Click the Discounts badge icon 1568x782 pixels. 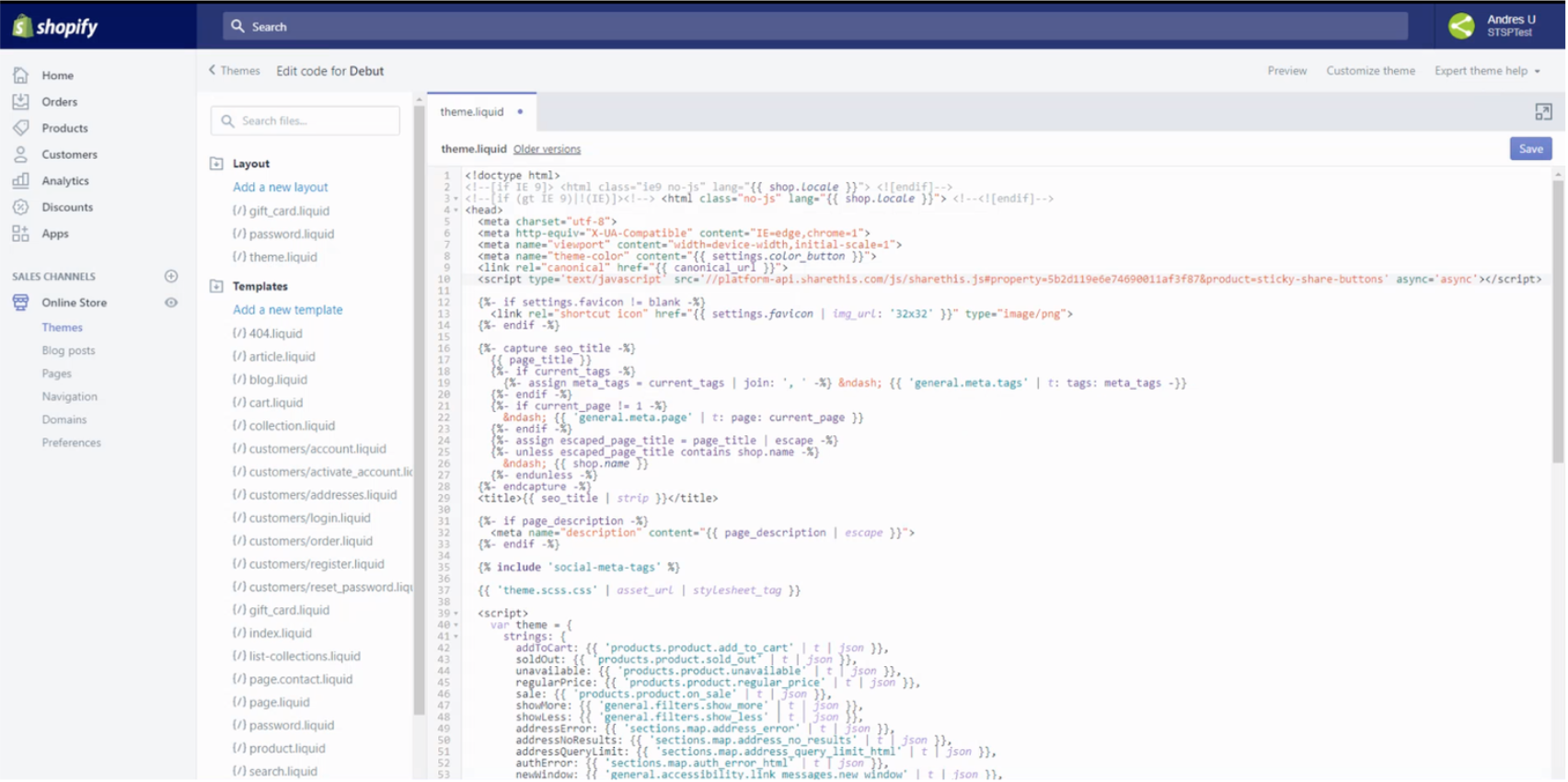click(20, 207)
